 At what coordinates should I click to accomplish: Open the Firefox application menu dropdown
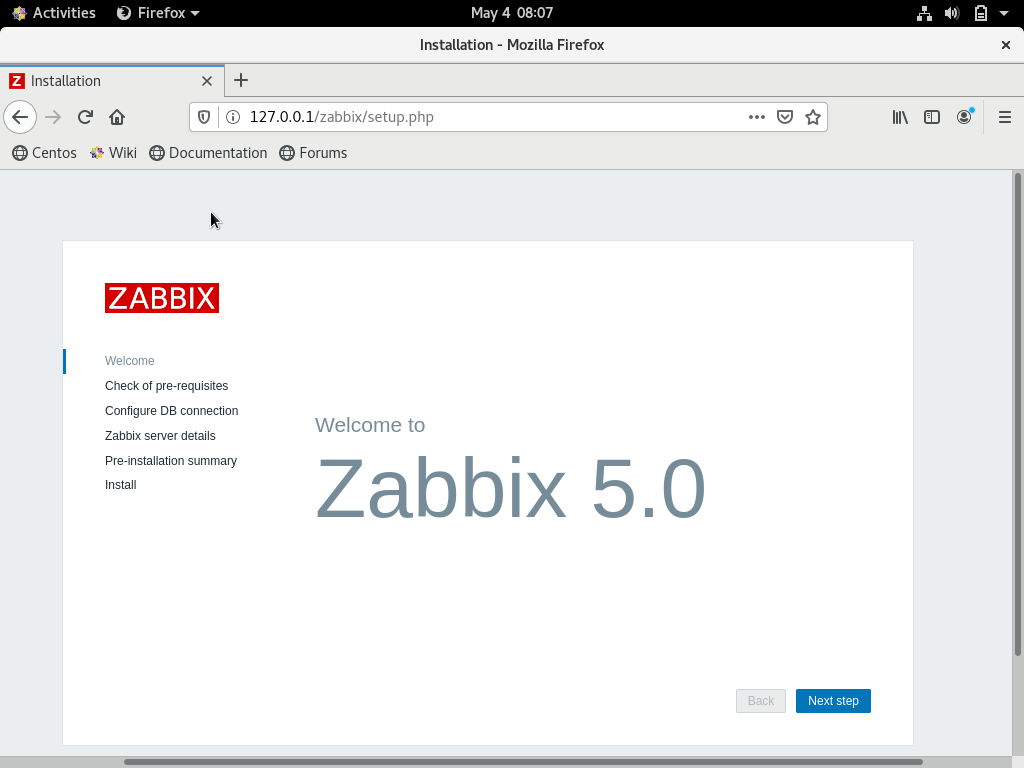pyautogui.click(x=157, y=13)
